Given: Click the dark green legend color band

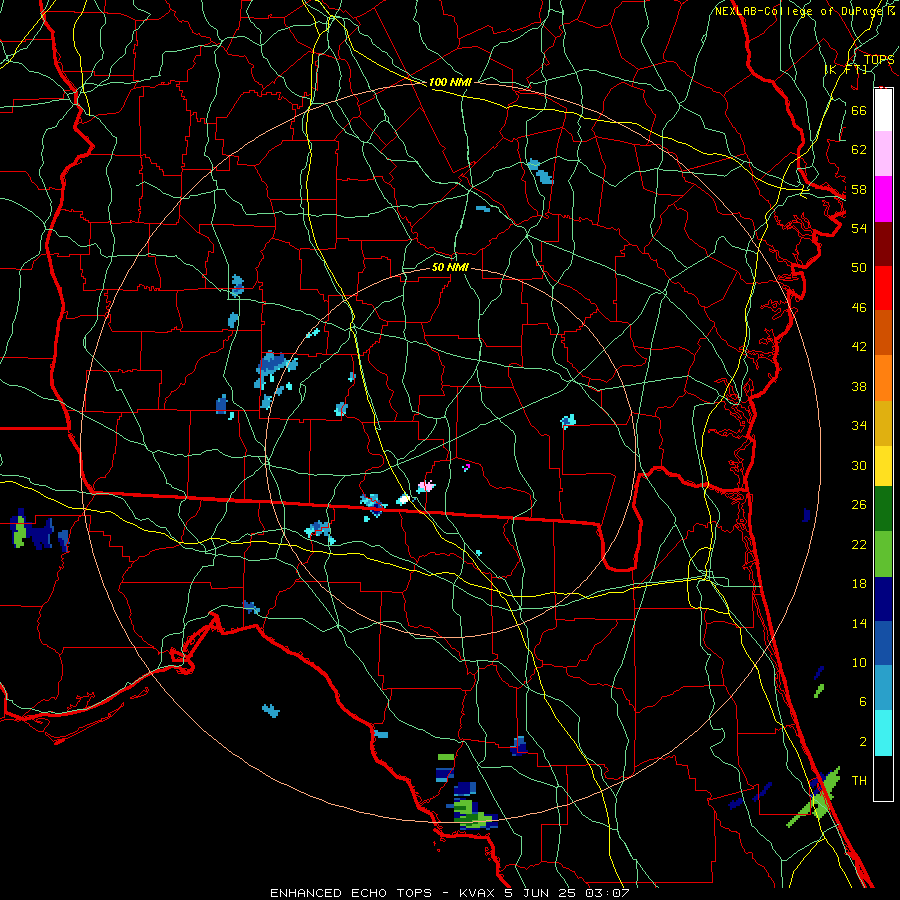Looking at the screenshot, I should [x=883, y=509].
